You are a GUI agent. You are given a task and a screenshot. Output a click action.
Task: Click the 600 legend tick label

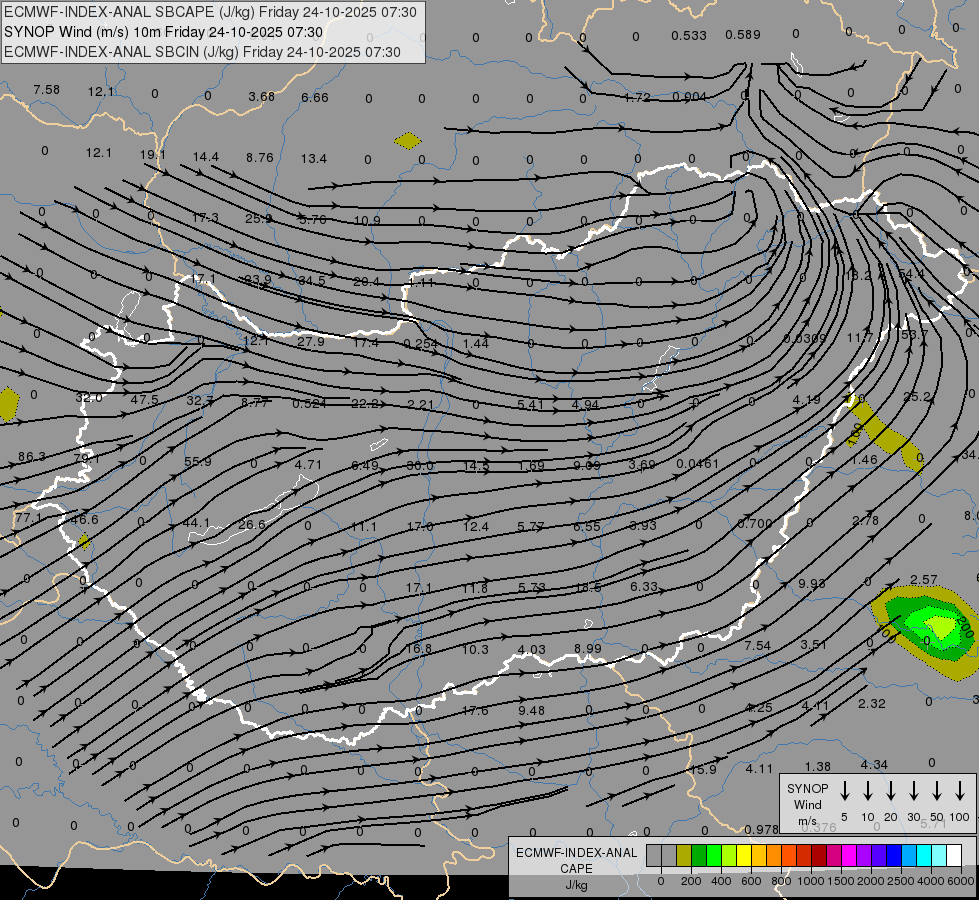(x=751, y=881)
